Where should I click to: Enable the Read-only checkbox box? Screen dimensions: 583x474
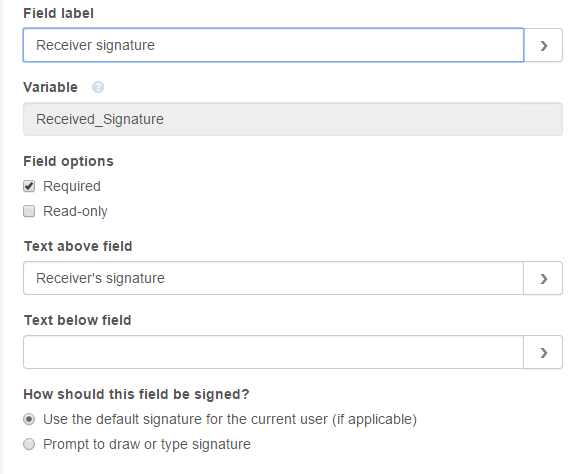point(29,211)
